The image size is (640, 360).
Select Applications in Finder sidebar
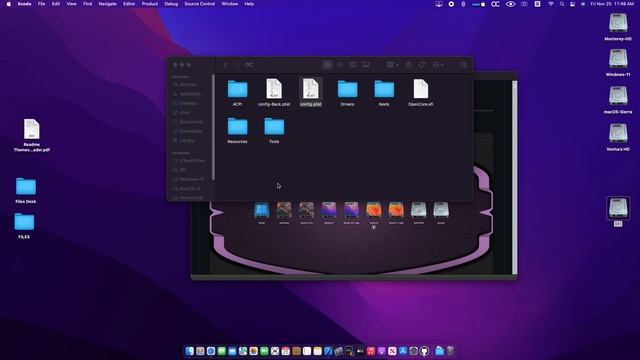(189, 94)
